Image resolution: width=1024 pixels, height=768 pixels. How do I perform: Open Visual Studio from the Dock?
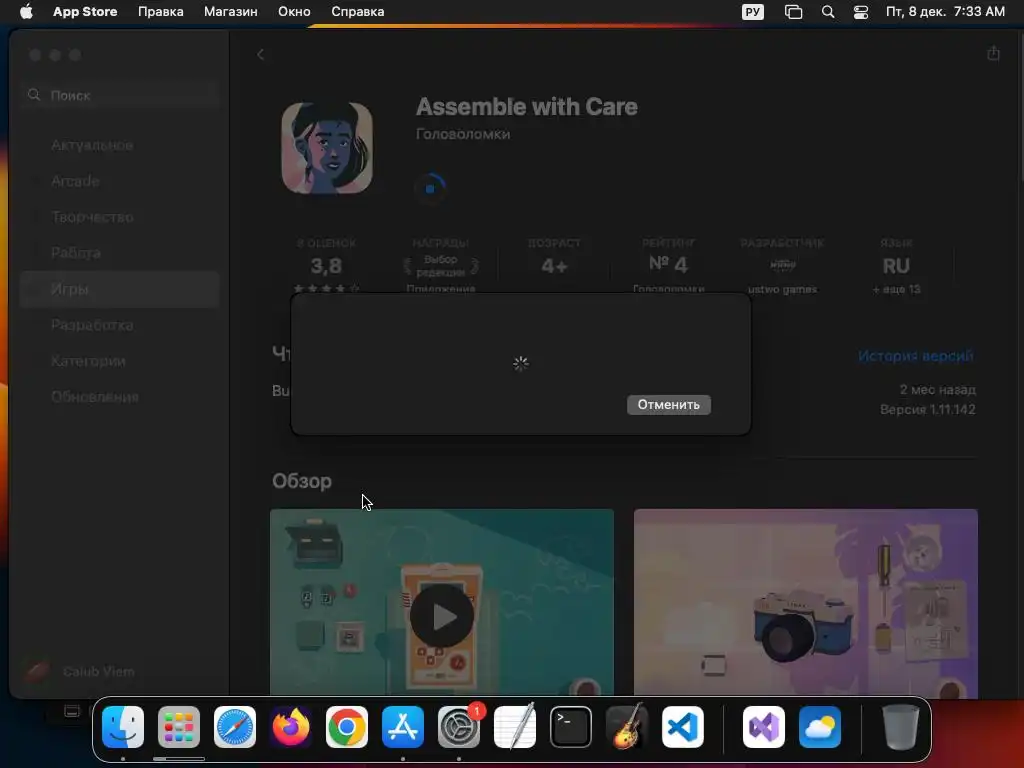pyautogui.click(x=764, y=727)
